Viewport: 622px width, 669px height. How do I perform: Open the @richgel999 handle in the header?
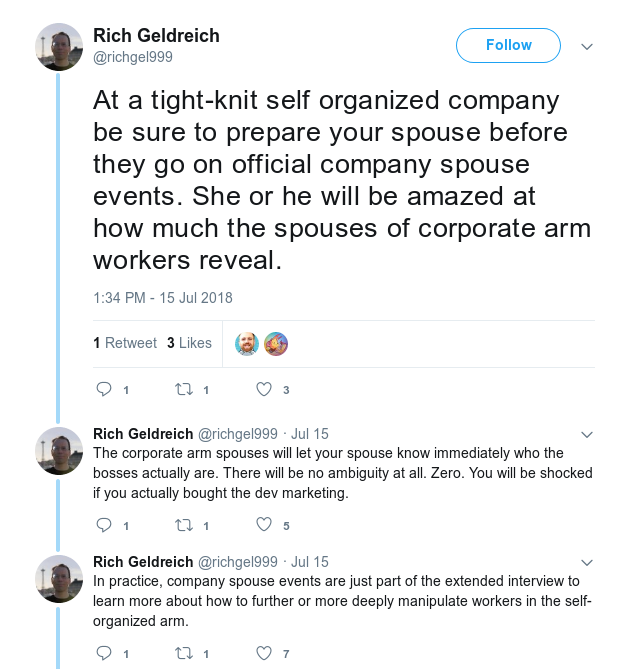[x=133, y=57]
